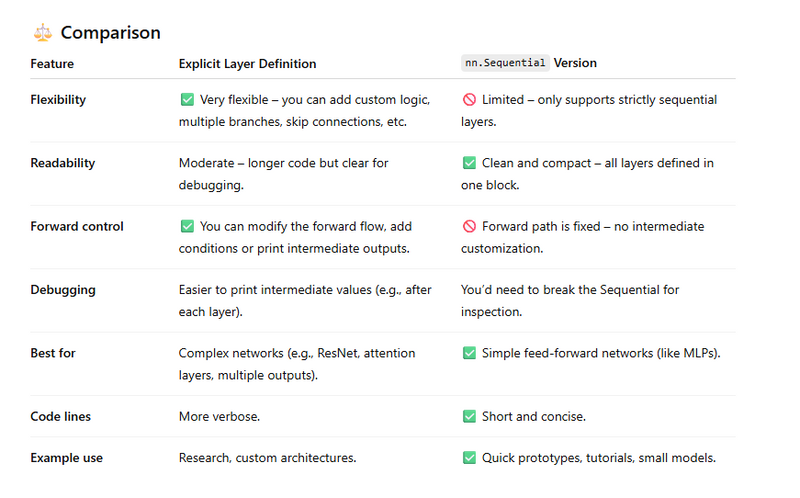Click the prohibited icon before "Forward path is fixed"

coord(469,227)
